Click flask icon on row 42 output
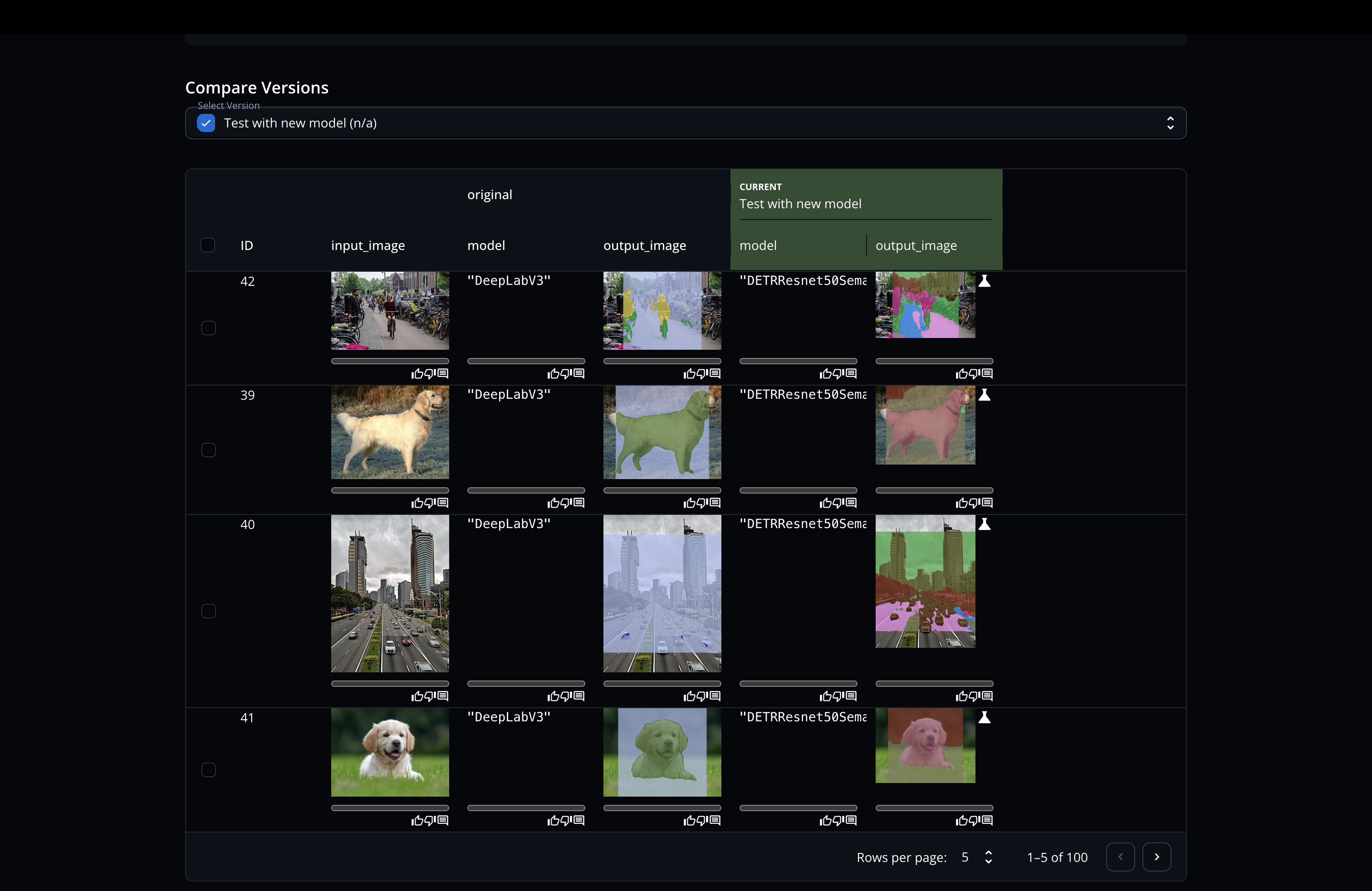 click(x=985, y=281)
